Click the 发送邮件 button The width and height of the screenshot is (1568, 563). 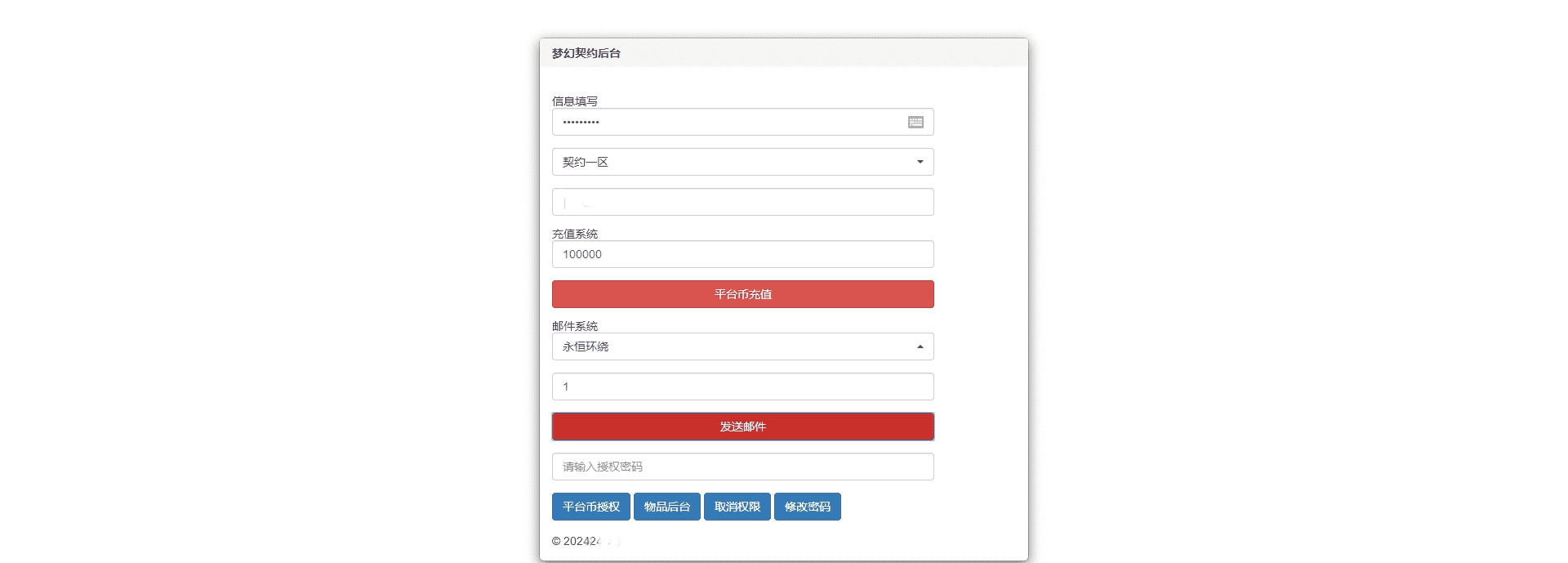[x=742, y=427]
